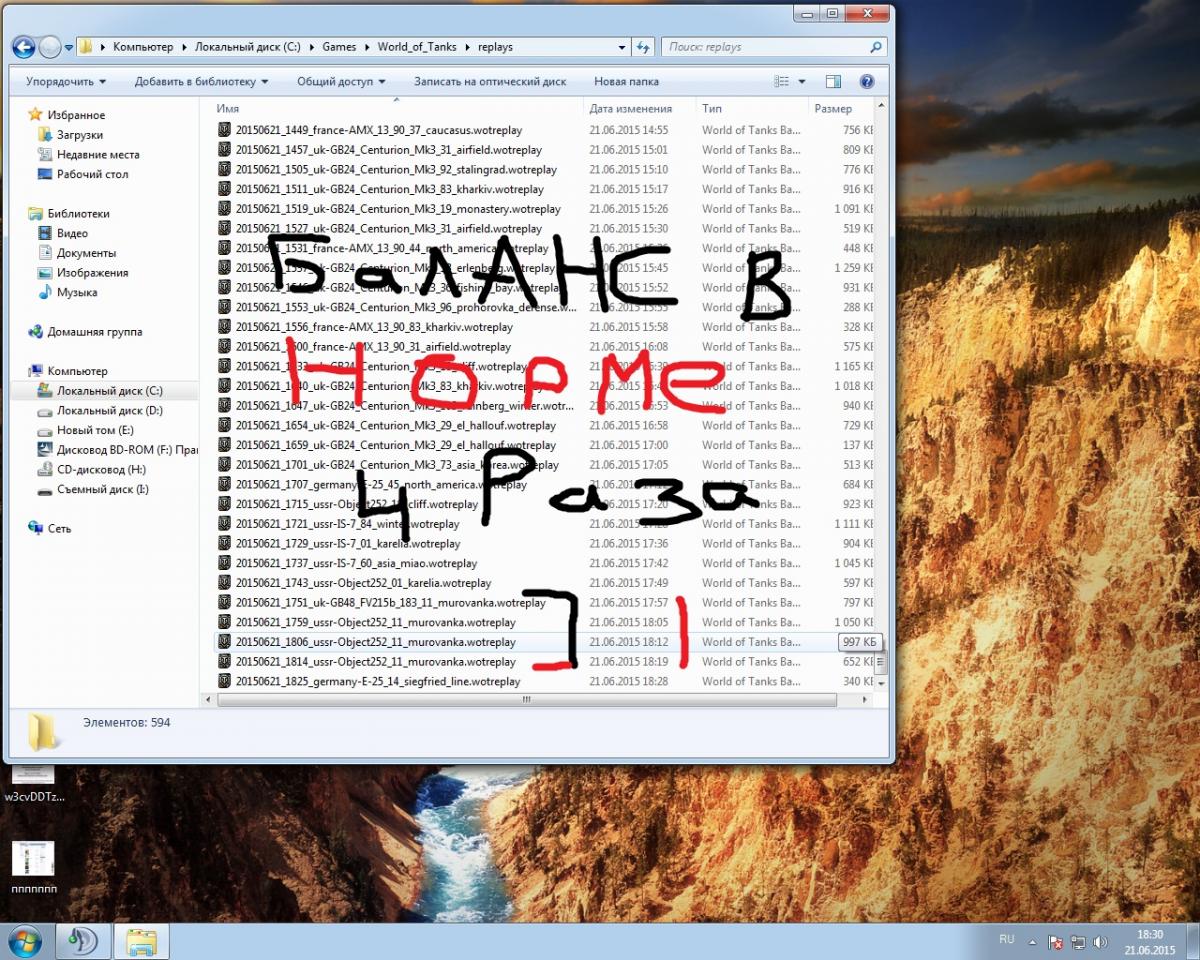
Task: Open the help question mark icon
Action: [x=867, y=82]
